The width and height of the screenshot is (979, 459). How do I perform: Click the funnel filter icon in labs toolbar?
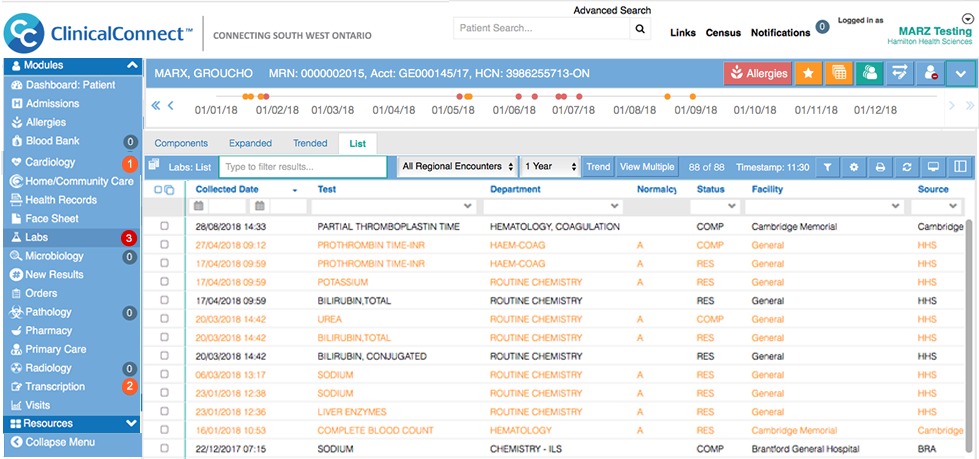click(827, 167)
